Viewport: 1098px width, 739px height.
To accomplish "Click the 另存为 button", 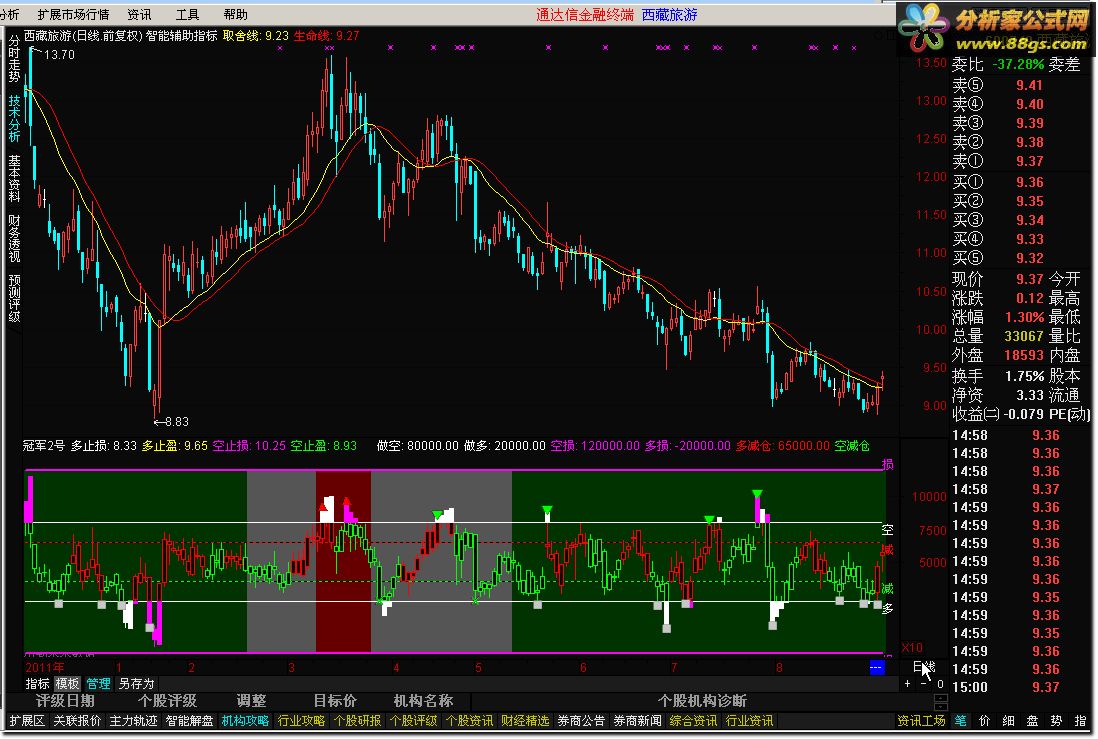I will point(136,684).
